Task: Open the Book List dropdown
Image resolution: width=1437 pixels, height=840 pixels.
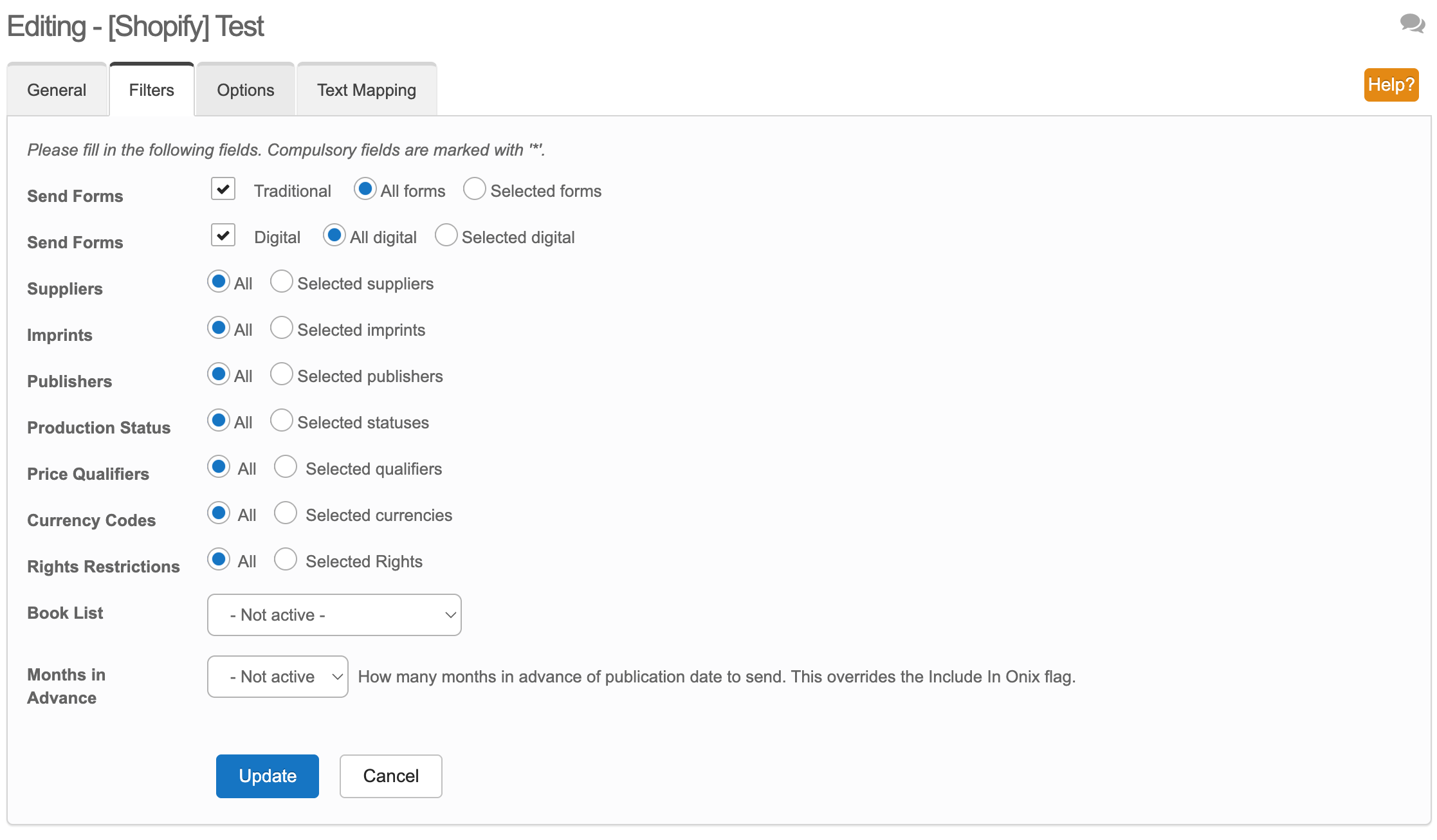Action: click(334, 615)
